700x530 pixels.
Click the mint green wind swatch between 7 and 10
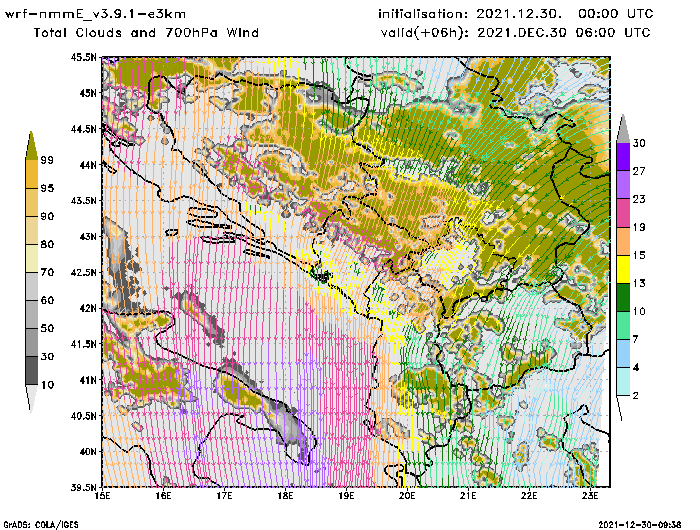click(623, 326)
